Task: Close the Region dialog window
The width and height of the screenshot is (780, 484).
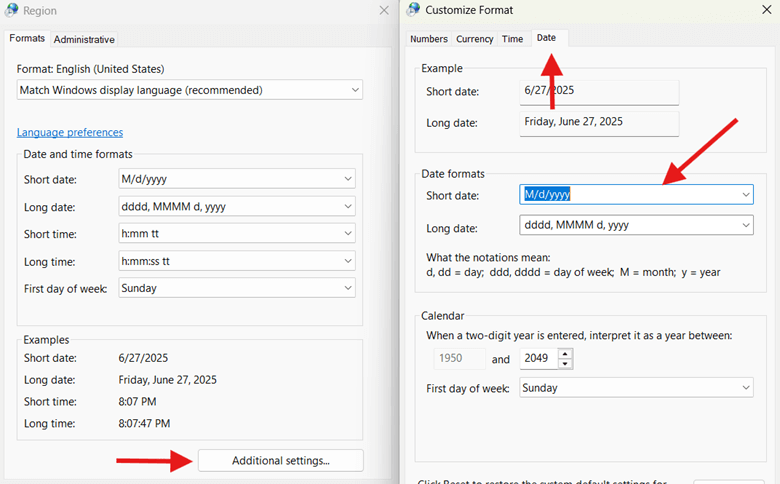Action: [384, 10]
